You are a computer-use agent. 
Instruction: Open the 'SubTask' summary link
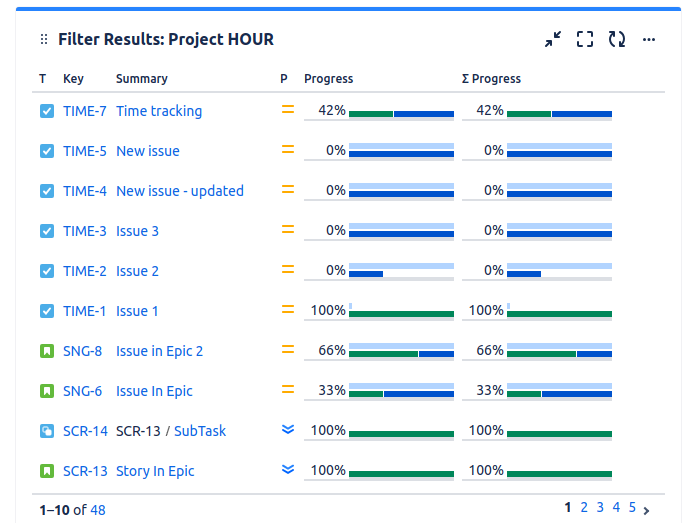[200, 431]
